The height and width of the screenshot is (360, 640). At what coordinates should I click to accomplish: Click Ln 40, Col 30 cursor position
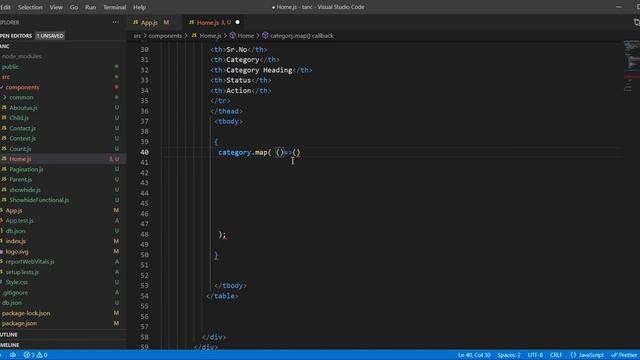[474, 355]
